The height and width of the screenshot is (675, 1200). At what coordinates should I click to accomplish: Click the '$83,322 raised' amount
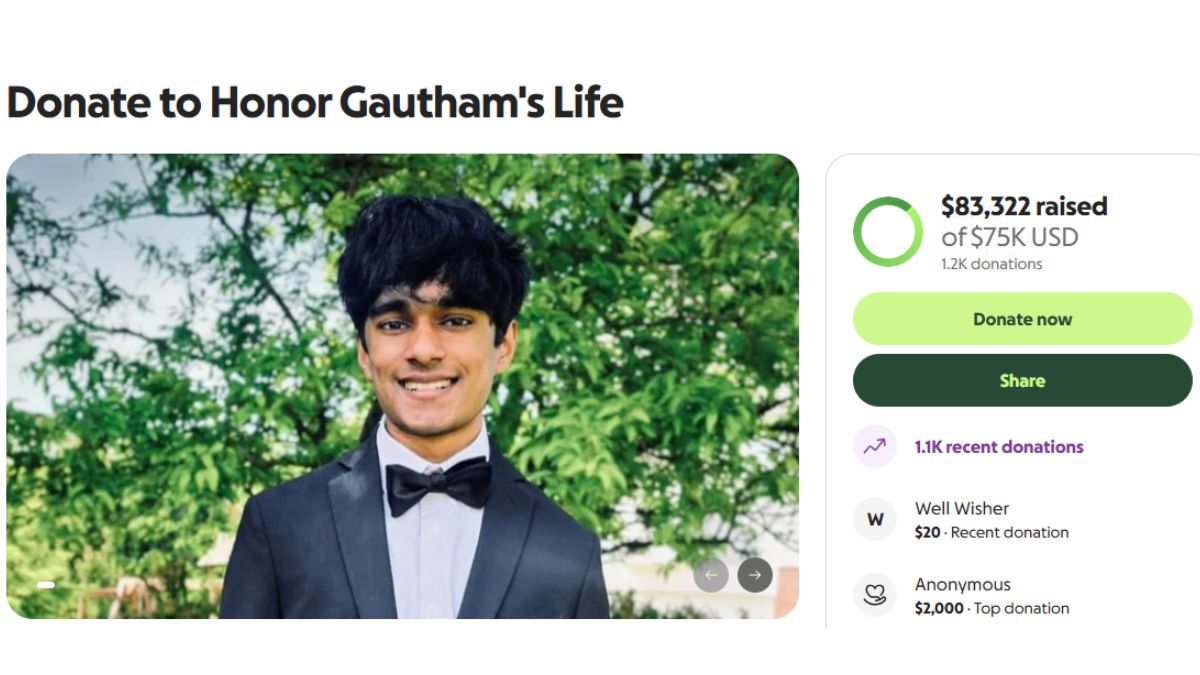click(1024, 207)
